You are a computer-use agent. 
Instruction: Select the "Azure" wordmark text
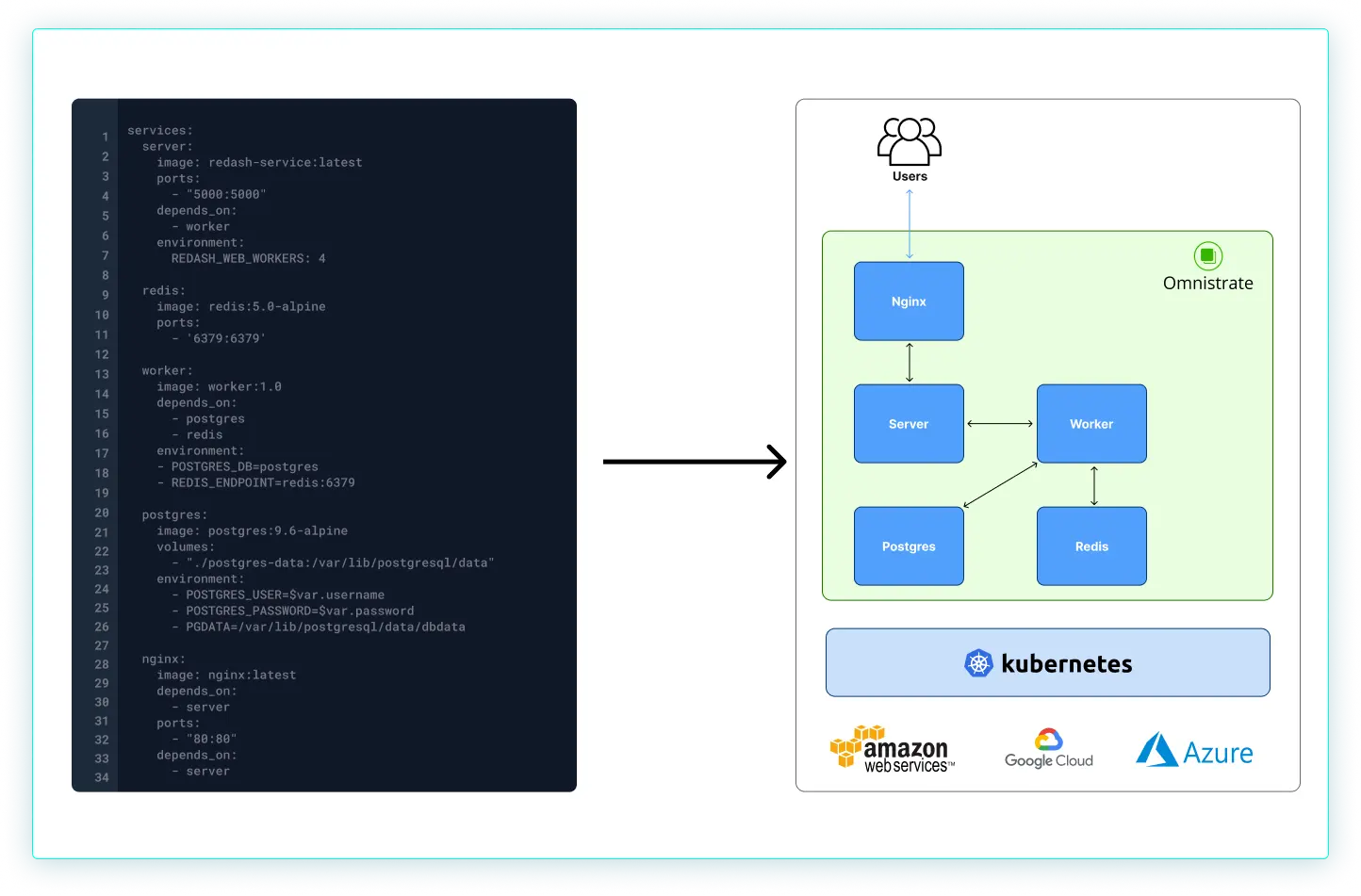click(x=1218, y=753)
